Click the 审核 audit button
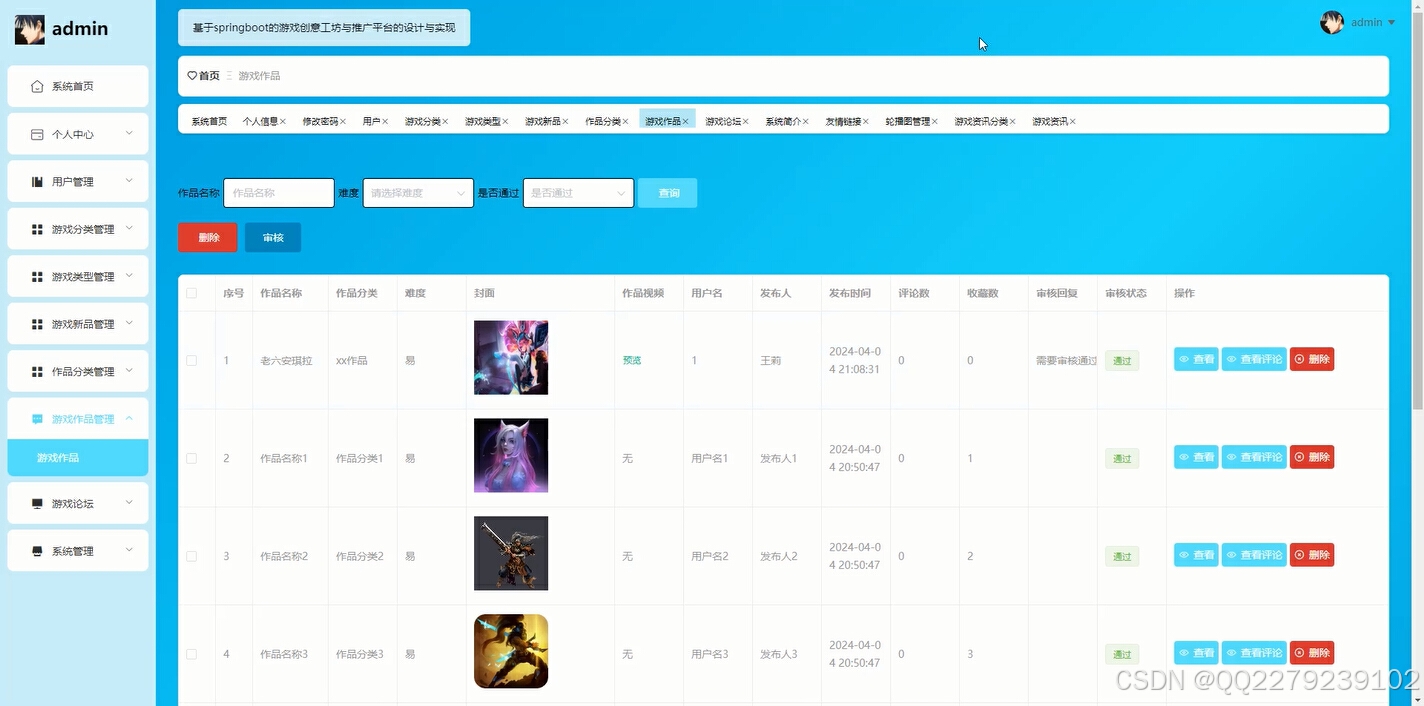Viewport: 1424px width, 706px height. (x=272, y=237)
